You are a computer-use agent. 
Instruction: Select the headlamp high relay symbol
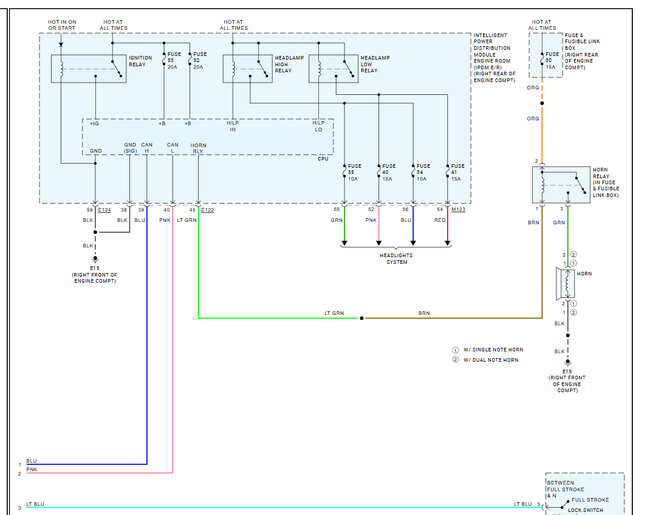tap(247, 68)
